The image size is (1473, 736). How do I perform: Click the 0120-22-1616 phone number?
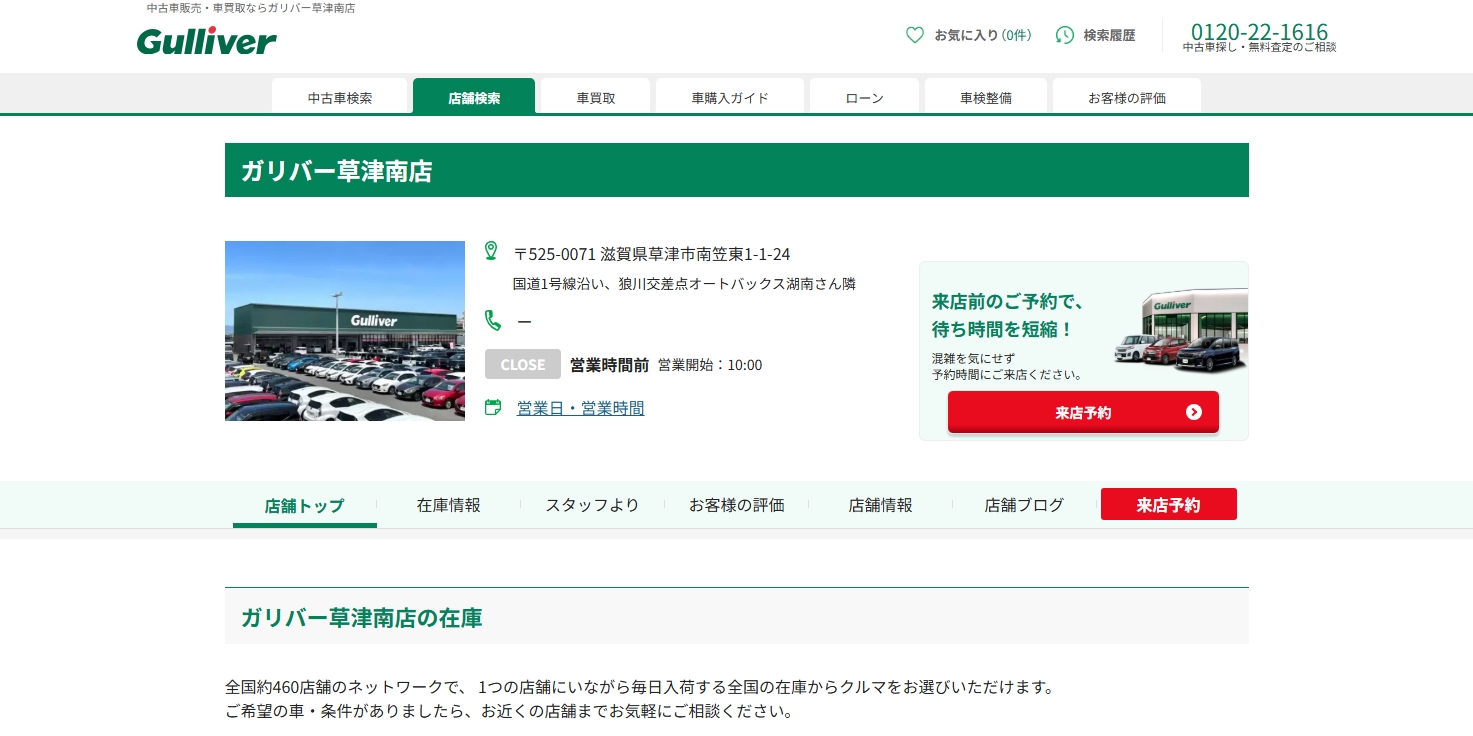coord(1259,32)
